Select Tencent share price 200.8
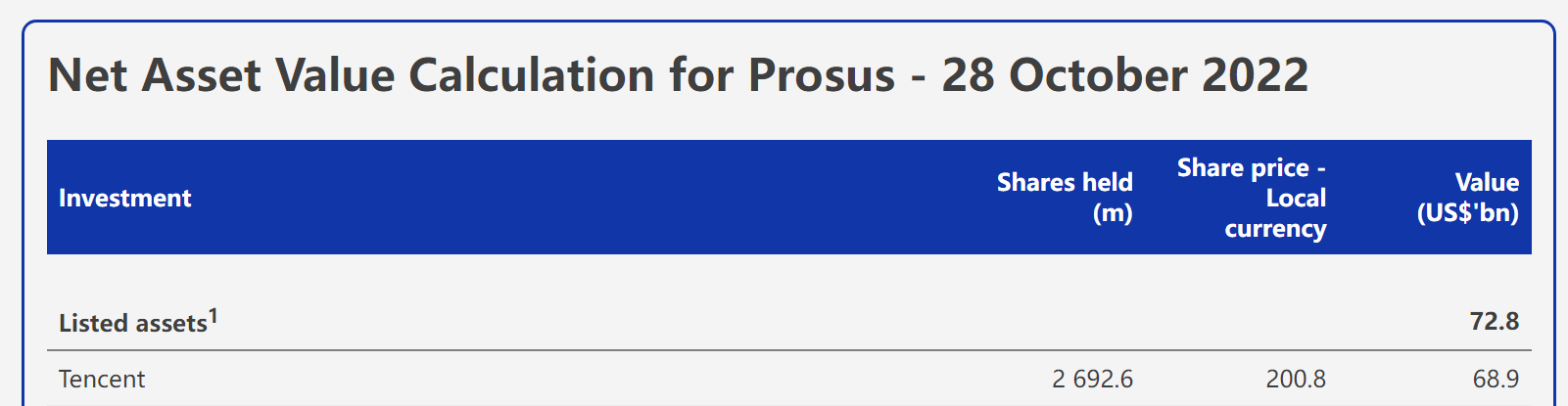The height and width of the screenshot is (406, 1568). coord(1296,380)
